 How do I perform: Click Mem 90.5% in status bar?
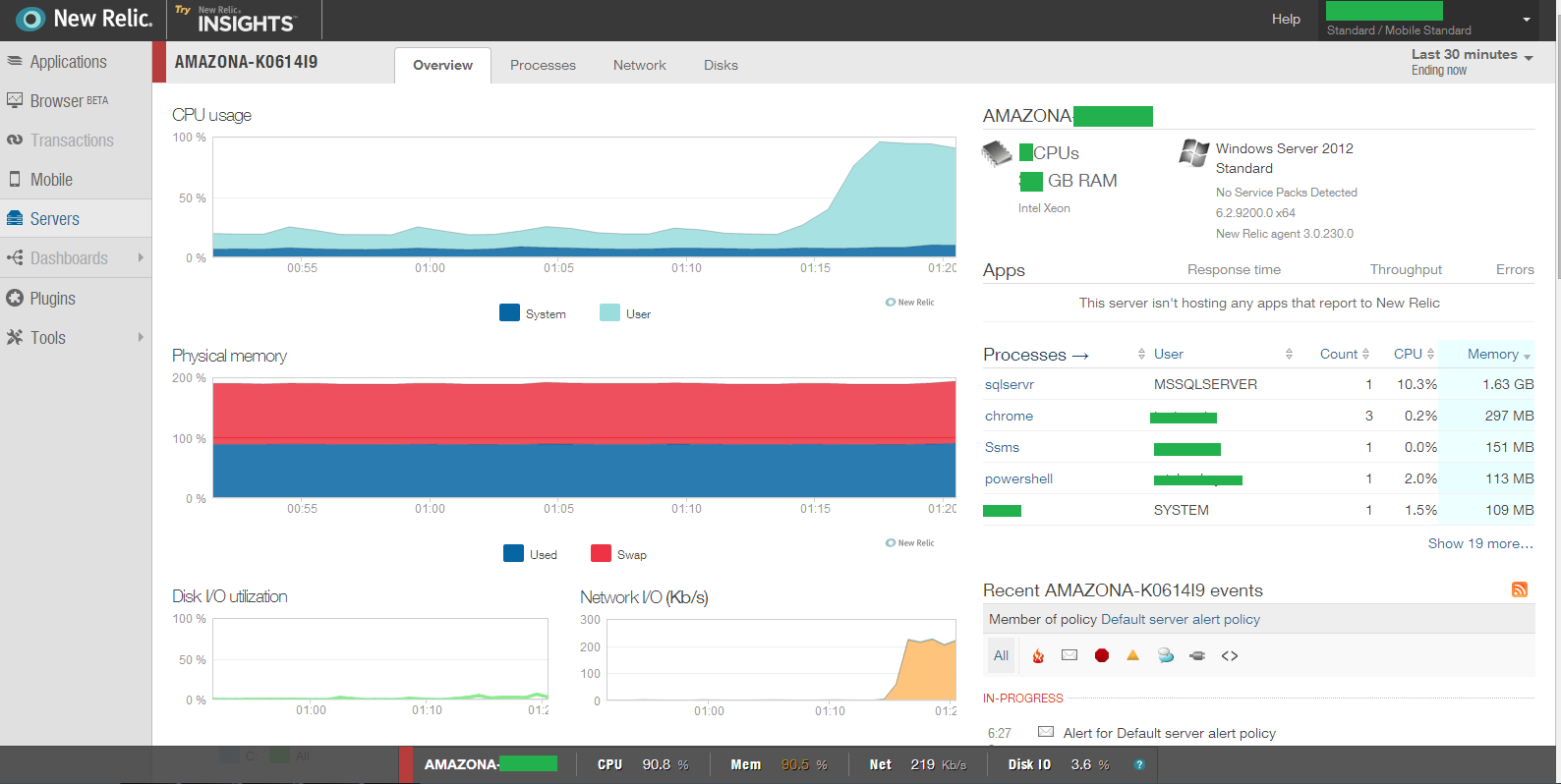[x=780, y=764]
